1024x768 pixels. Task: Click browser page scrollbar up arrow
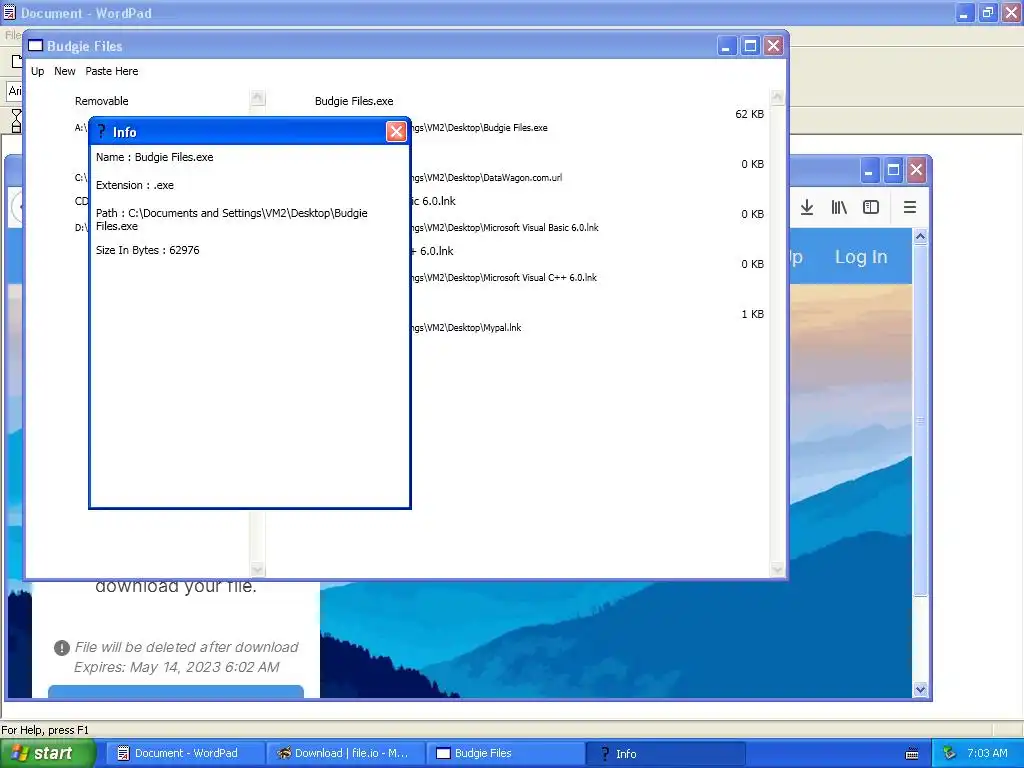(x=920, y=236)
